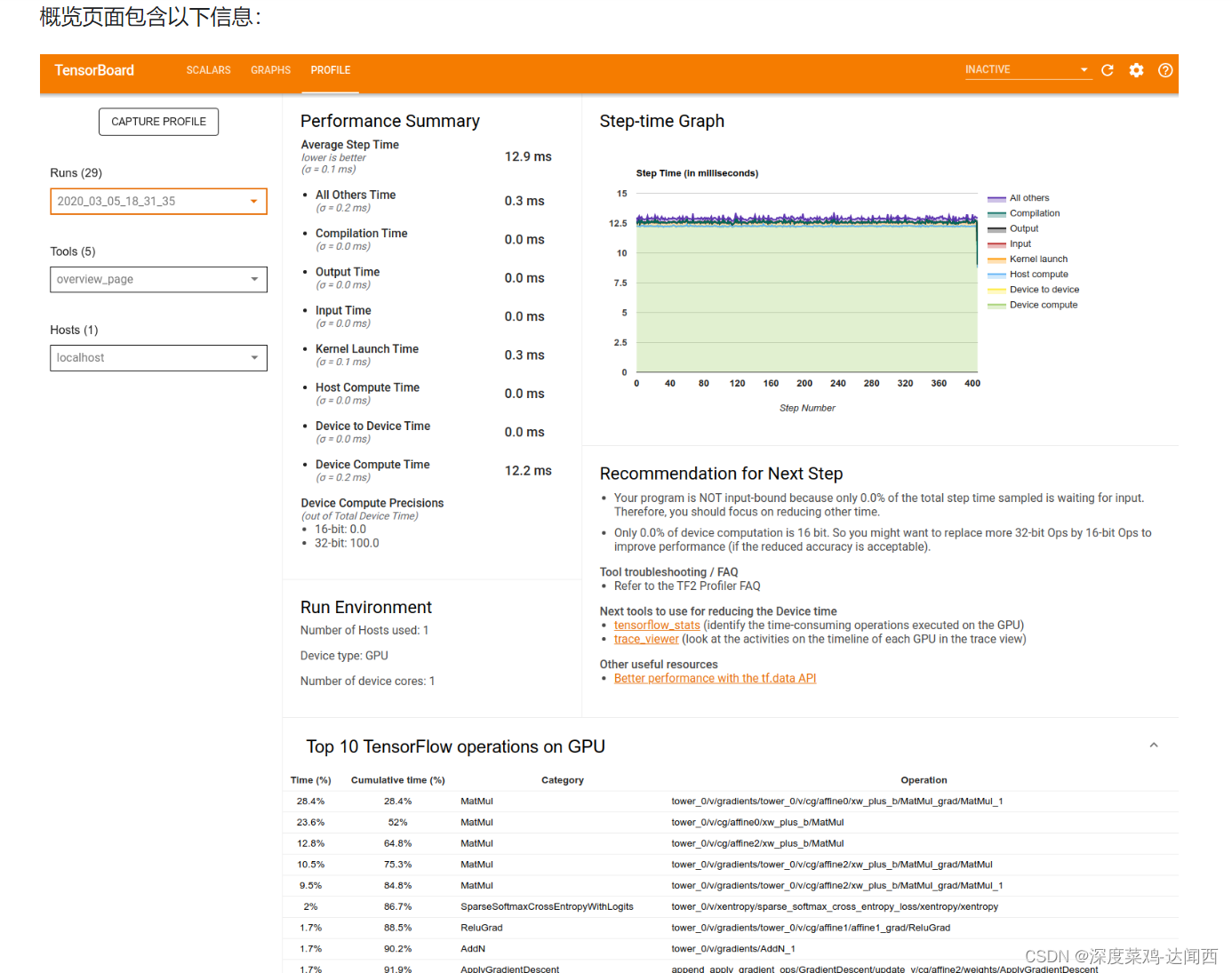
Task: Click the 32-bit: 100.0 precision entry
Action: (x=347, y=544)
